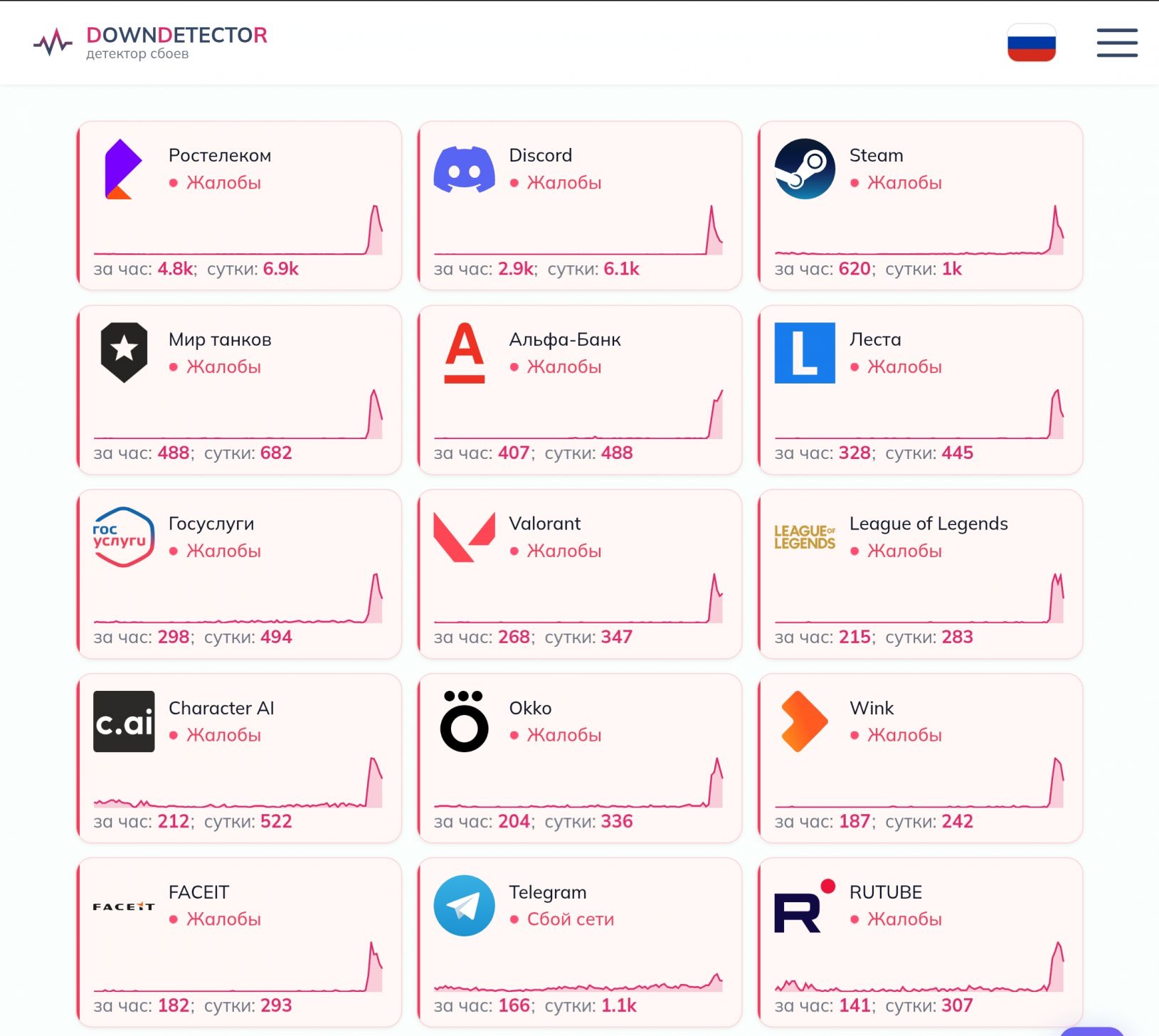Click the Леста blue L logo

805,353
